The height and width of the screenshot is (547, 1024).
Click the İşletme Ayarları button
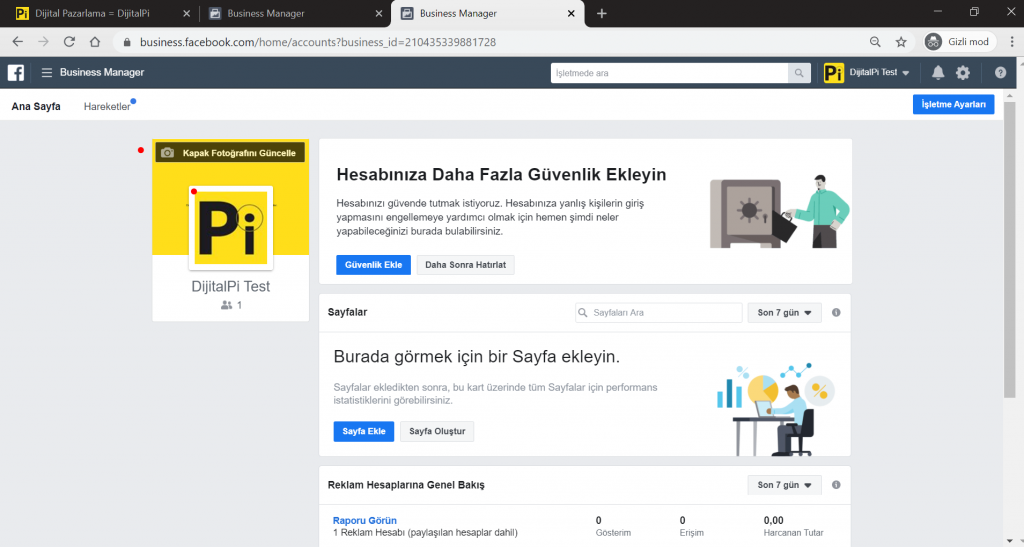[x=953, y=104]
